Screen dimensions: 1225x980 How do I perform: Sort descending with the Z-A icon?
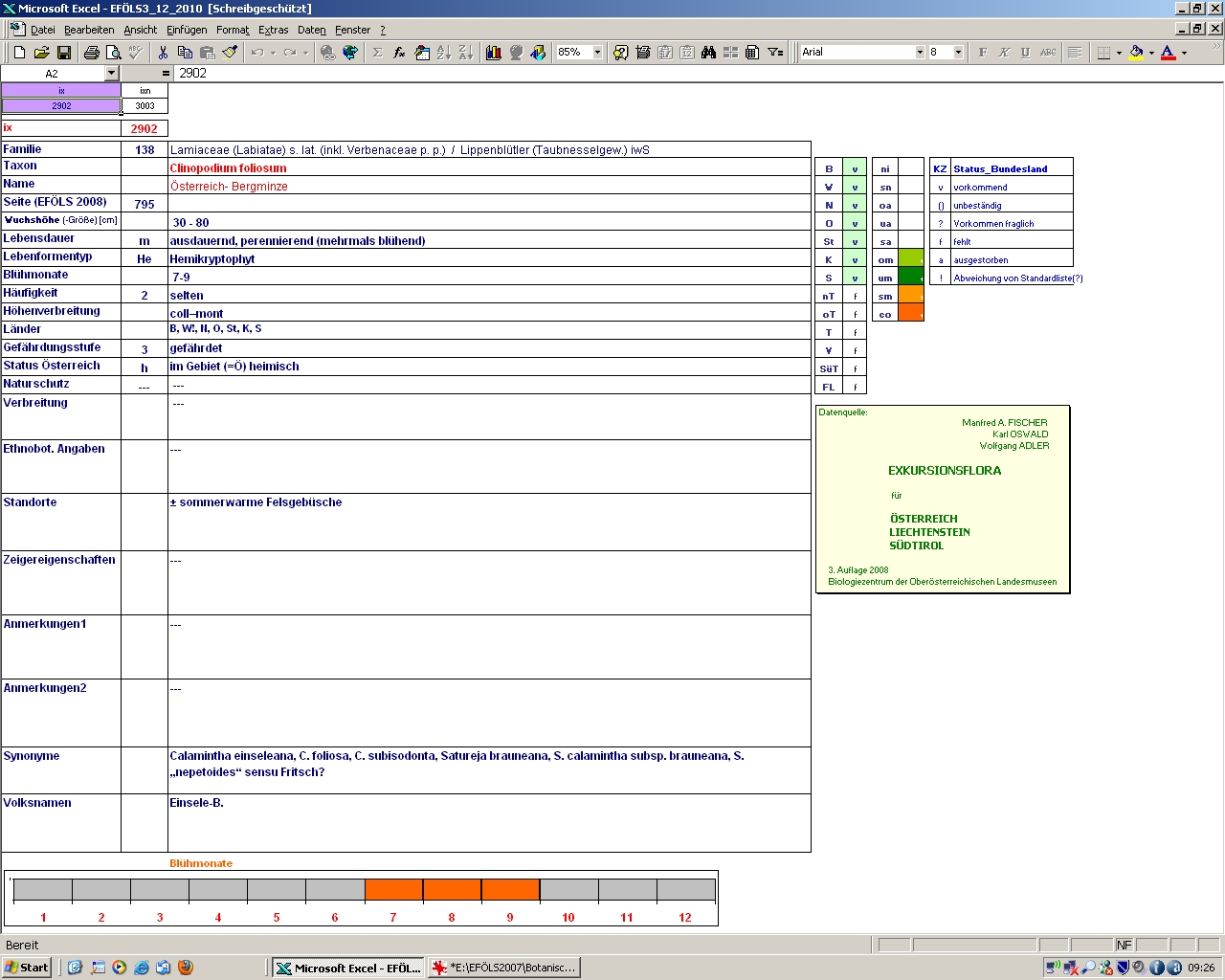point(466,53)
